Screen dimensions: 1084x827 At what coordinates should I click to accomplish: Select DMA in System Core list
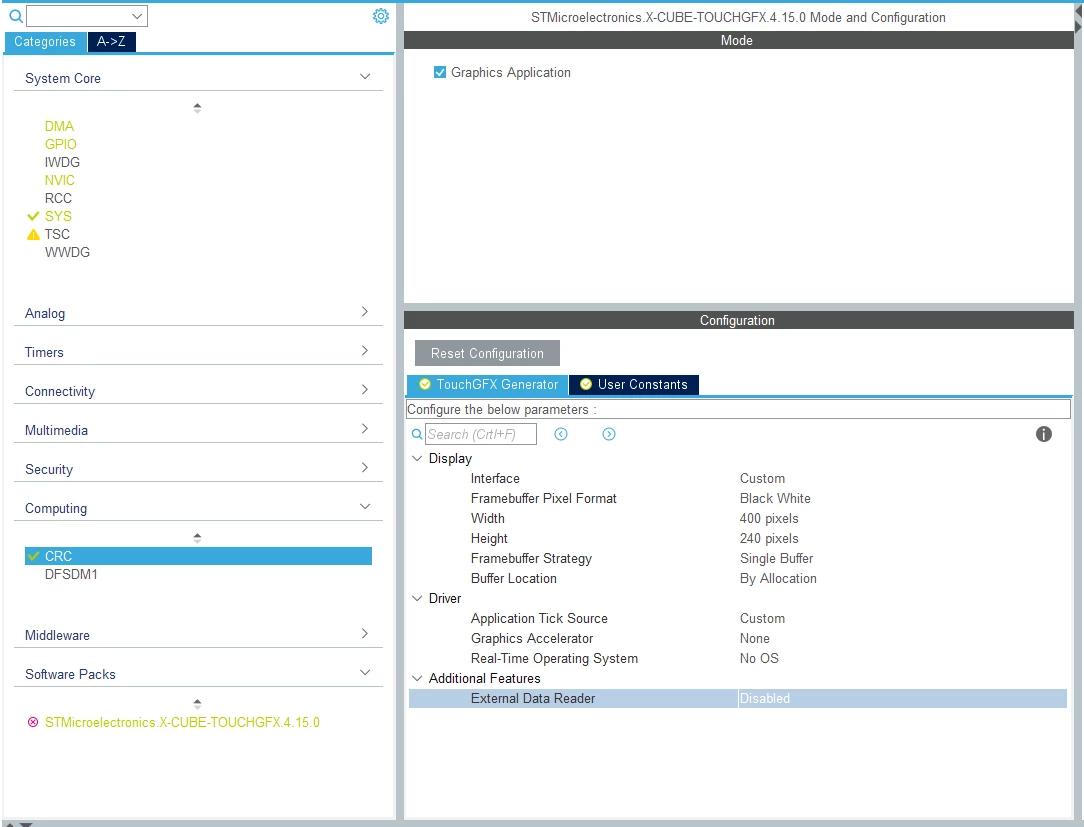(59, 127)
